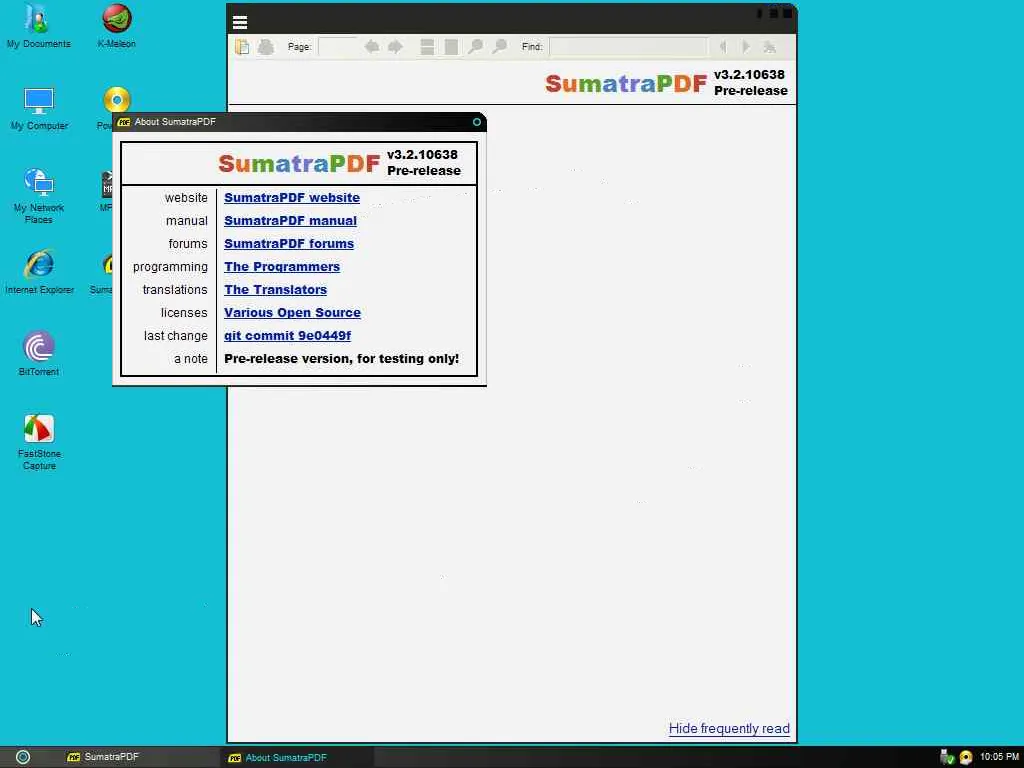Image resolution: width=1024 pixels, height=768 pixels.
Task: Go to next page arrow in toolbar
Action: tap(395, 47)
